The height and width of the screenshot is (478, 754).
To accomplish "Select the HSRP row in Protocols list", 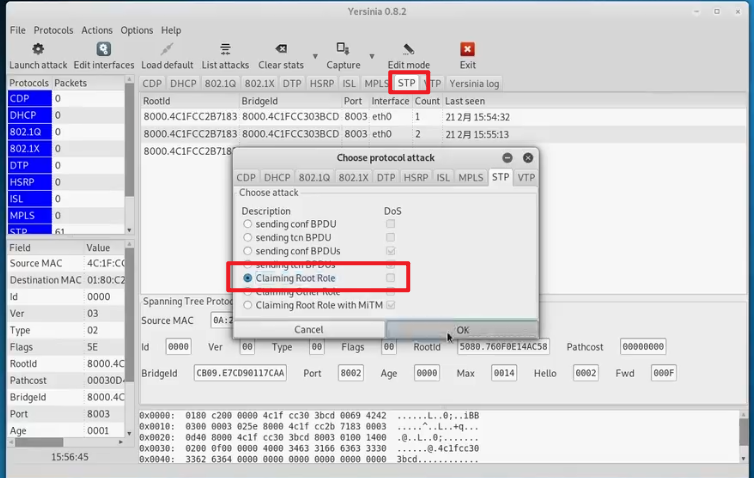I will pyautogui.click(x=66, y=182).
